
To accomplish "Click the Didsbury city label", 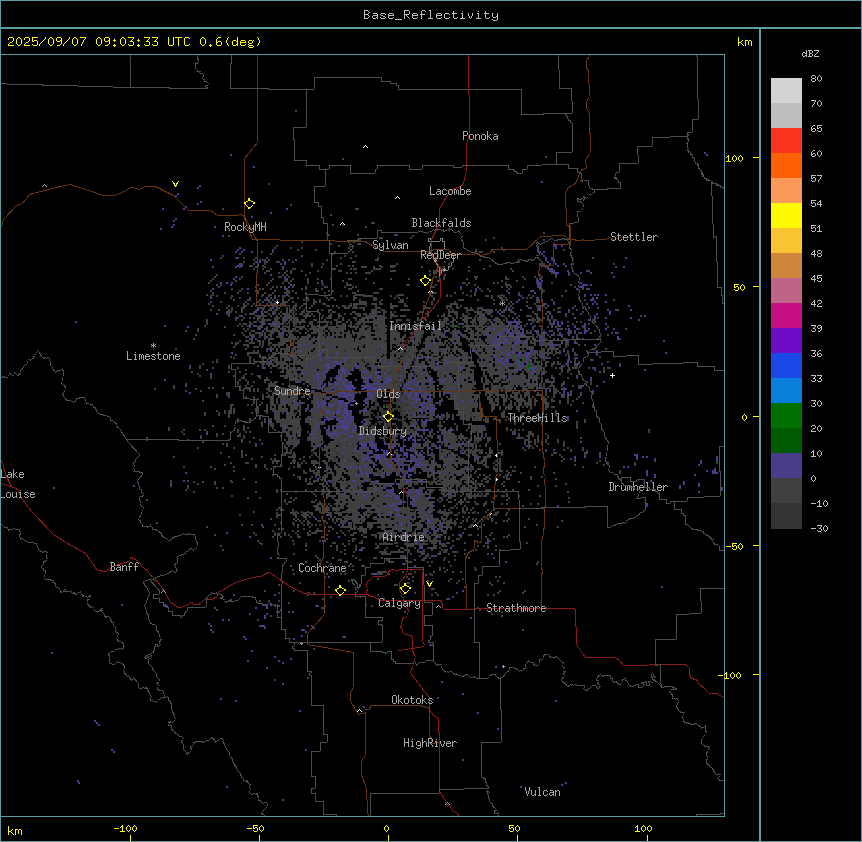I will click(x=383, y=431).
